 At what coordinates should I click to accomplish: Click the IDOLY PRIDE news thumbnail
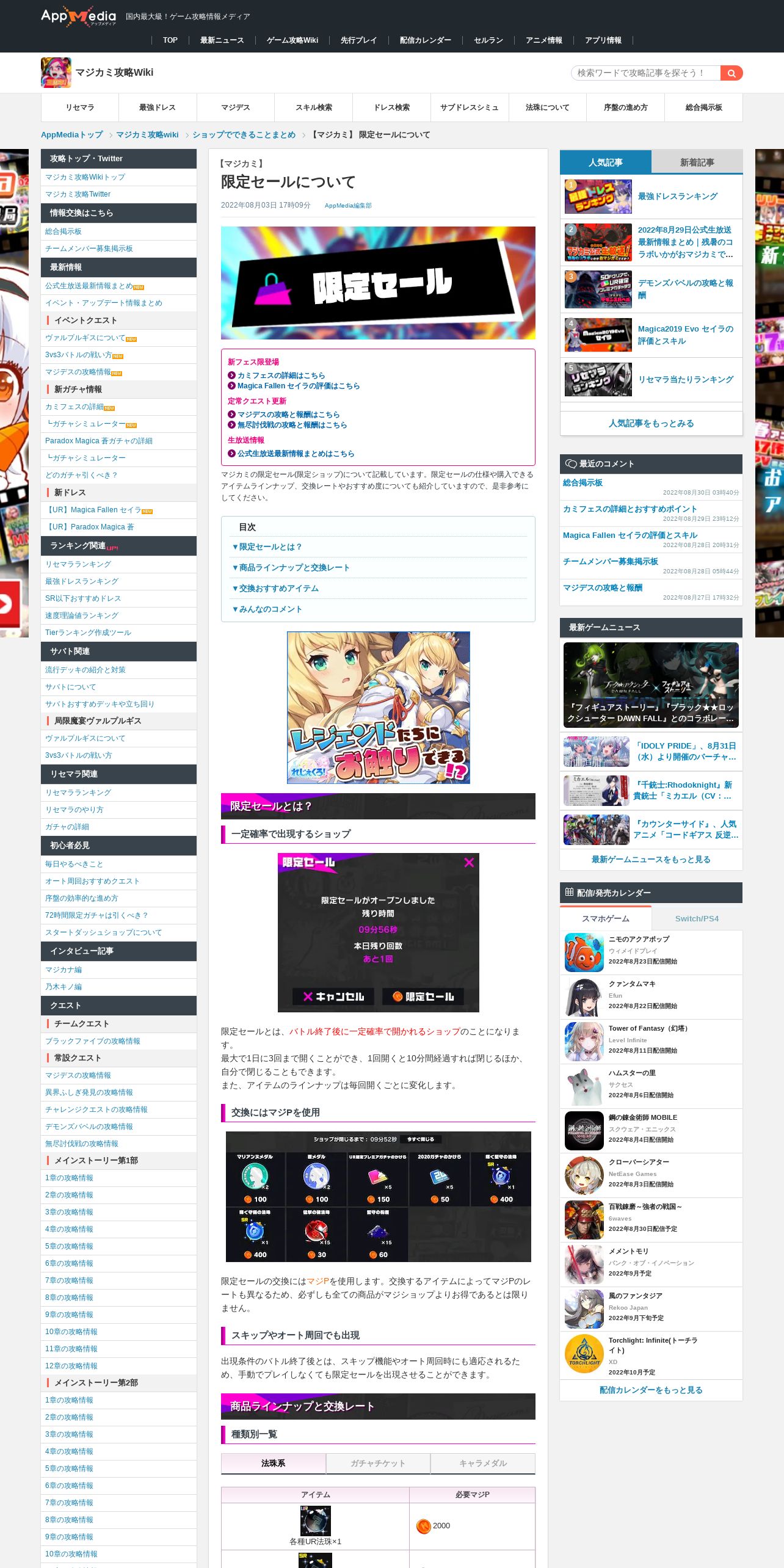[597, 751]
